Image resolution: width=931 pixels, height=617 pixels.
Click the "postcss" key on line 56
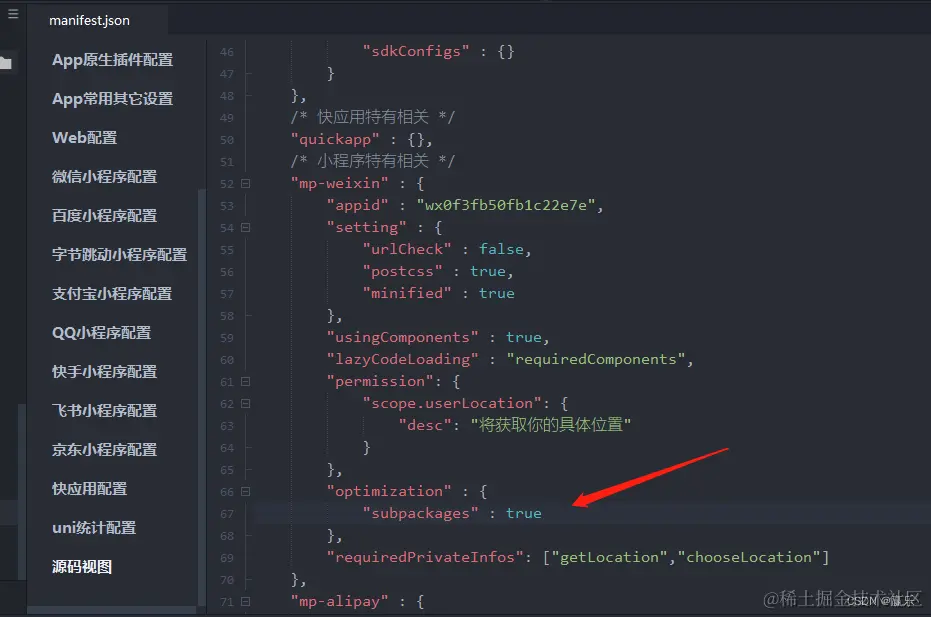coord(403,271)
